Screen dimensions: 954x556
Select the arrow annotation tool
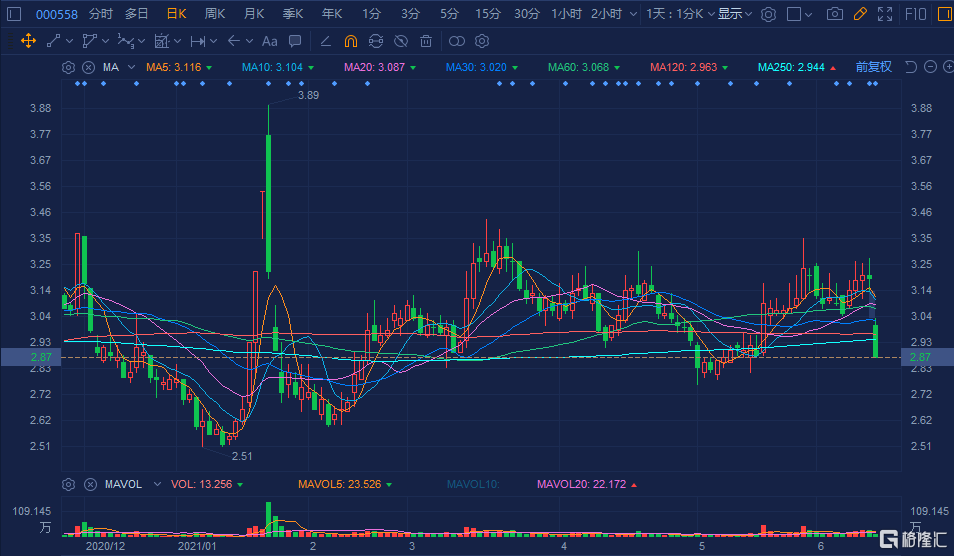click(234, 41)
